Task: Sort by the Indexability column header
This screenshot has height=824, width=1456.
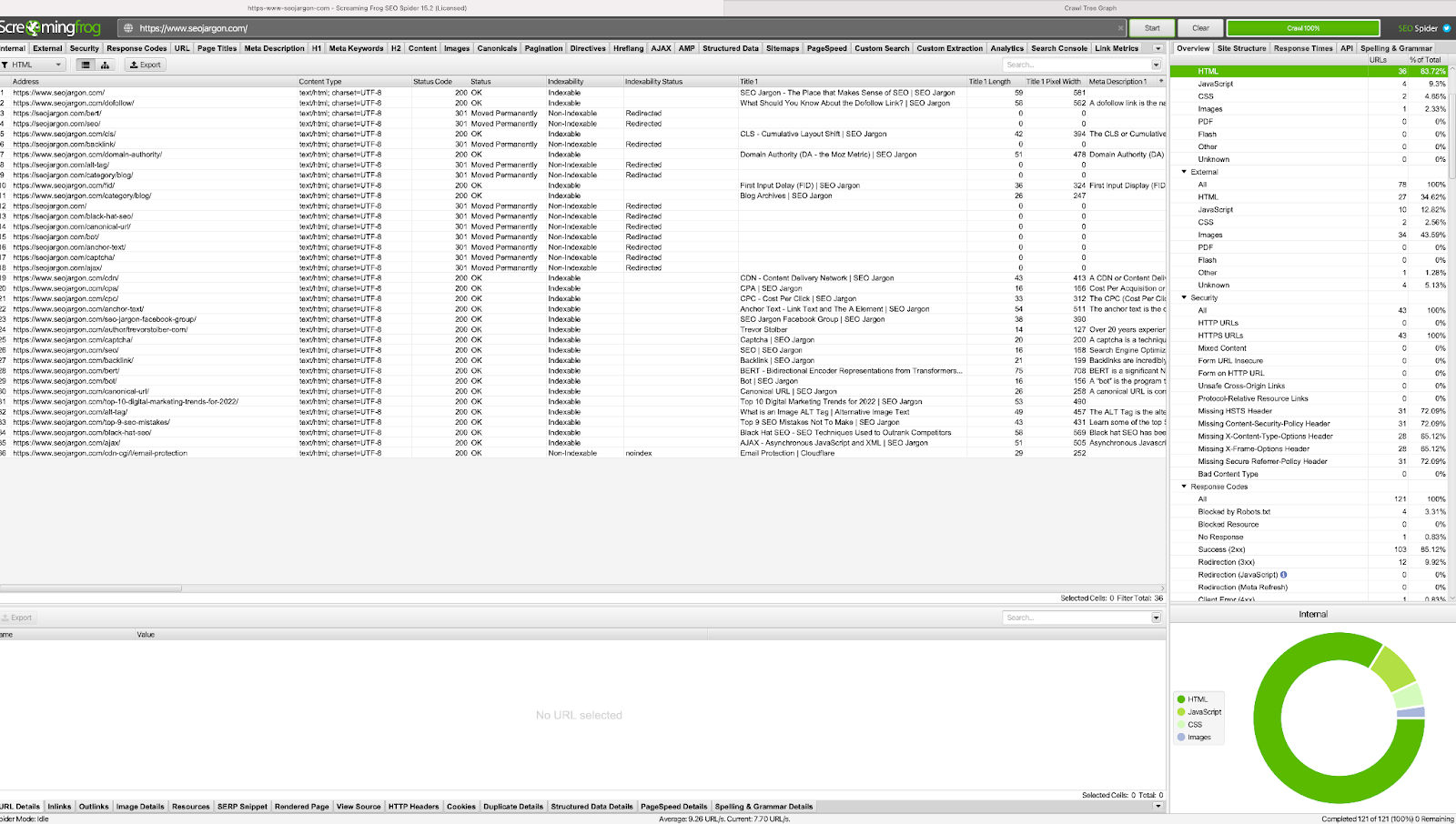Action: point(584,82)
